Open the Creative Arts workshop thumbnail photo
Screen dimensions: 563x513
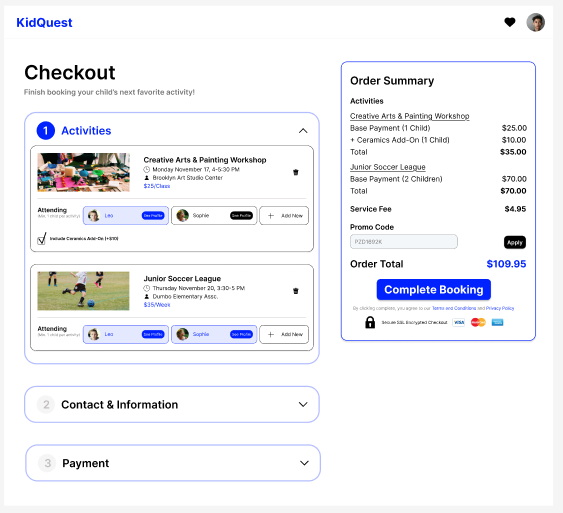pyautogui.click(x=83, y=172)
